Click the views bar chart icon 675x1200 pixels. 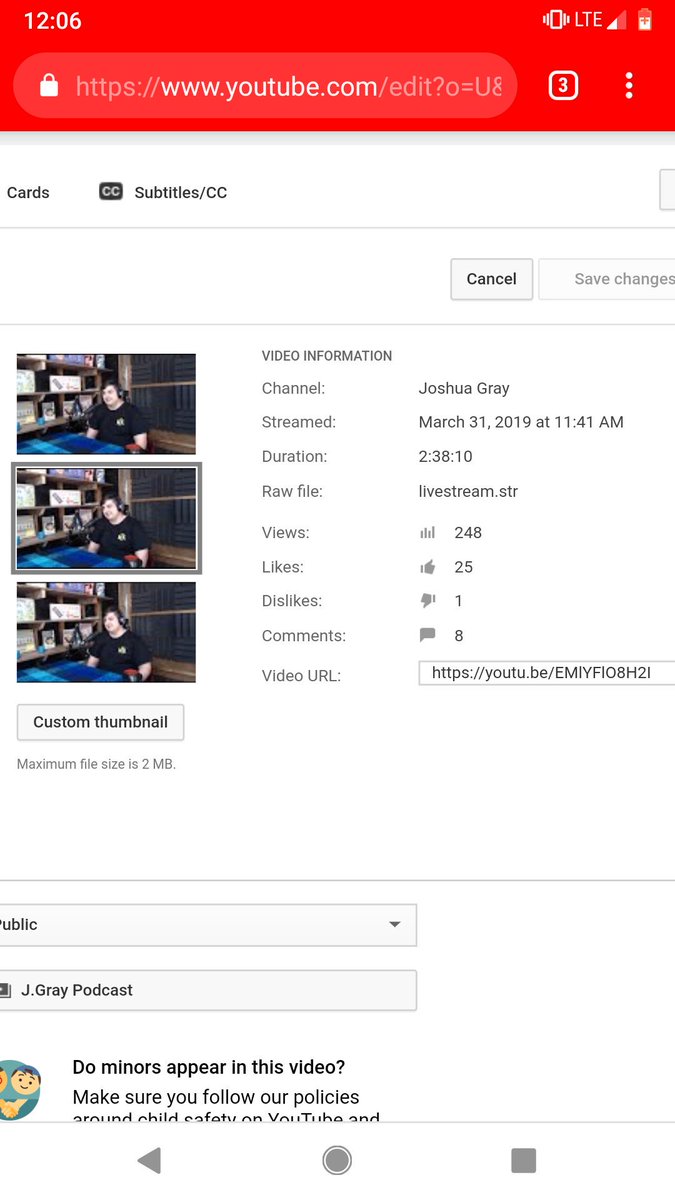point(428,533)
